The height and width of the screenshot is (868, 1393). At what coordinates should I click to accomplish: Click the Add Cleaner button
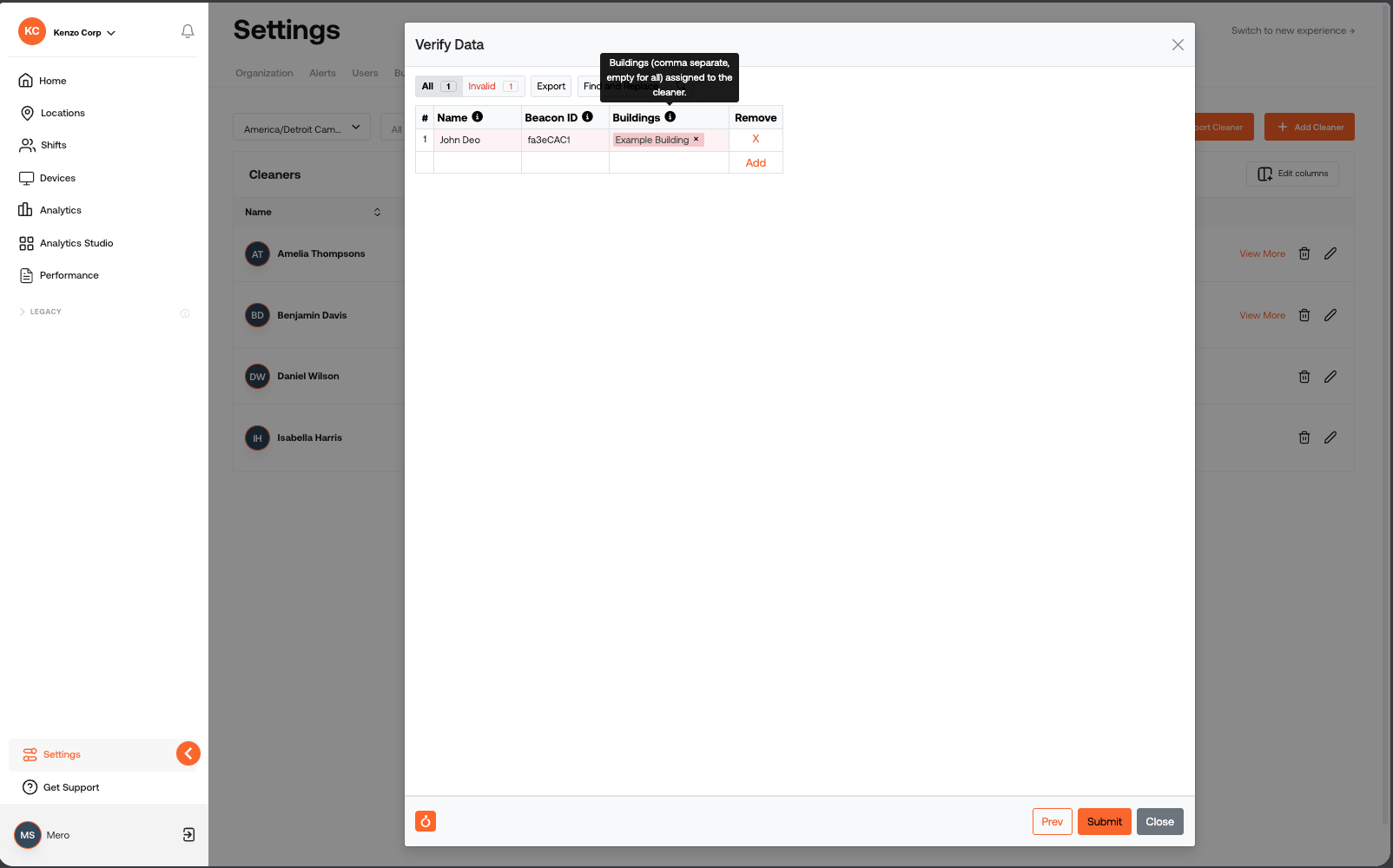(1310, 127)
